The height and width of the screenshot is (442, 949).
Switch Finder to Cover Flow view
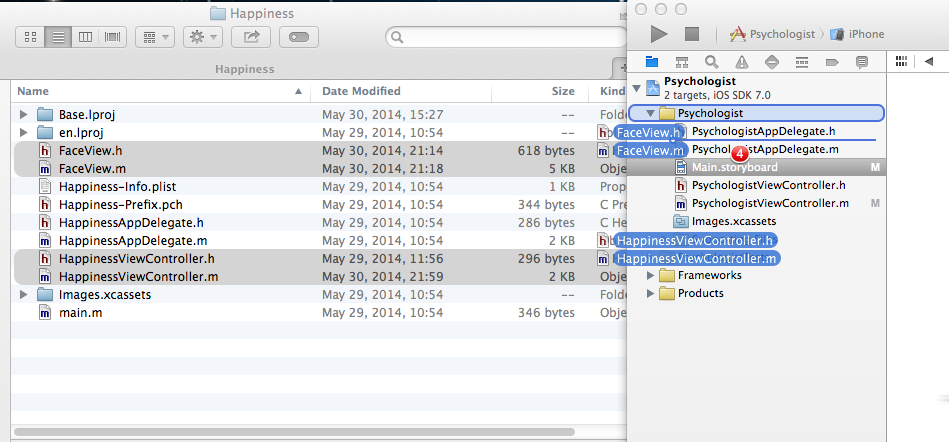(x=113, y=38)
